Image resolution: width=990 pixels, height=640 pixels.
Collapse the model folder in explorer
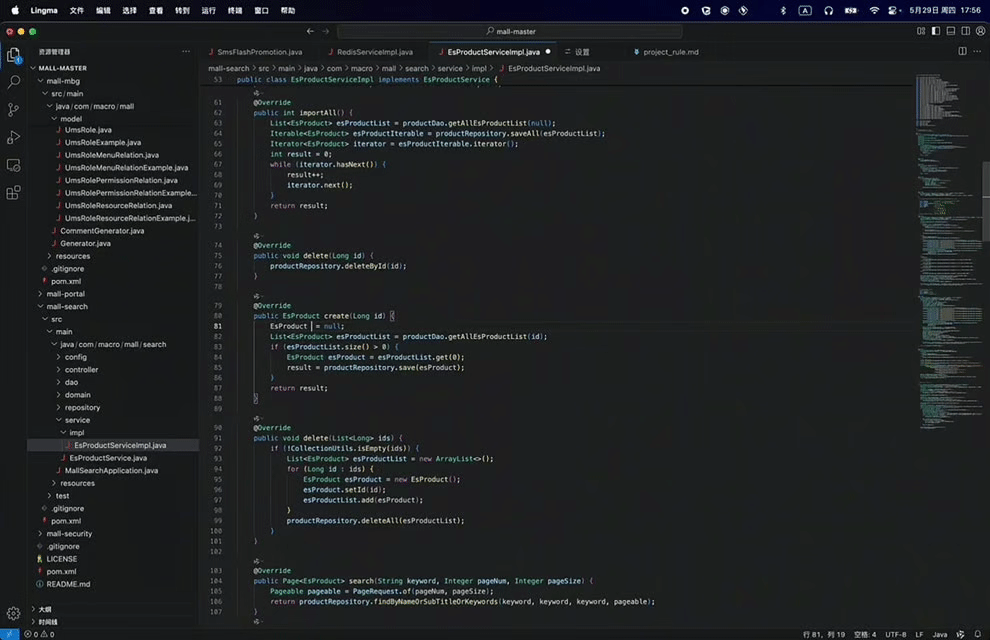point(72,117)
